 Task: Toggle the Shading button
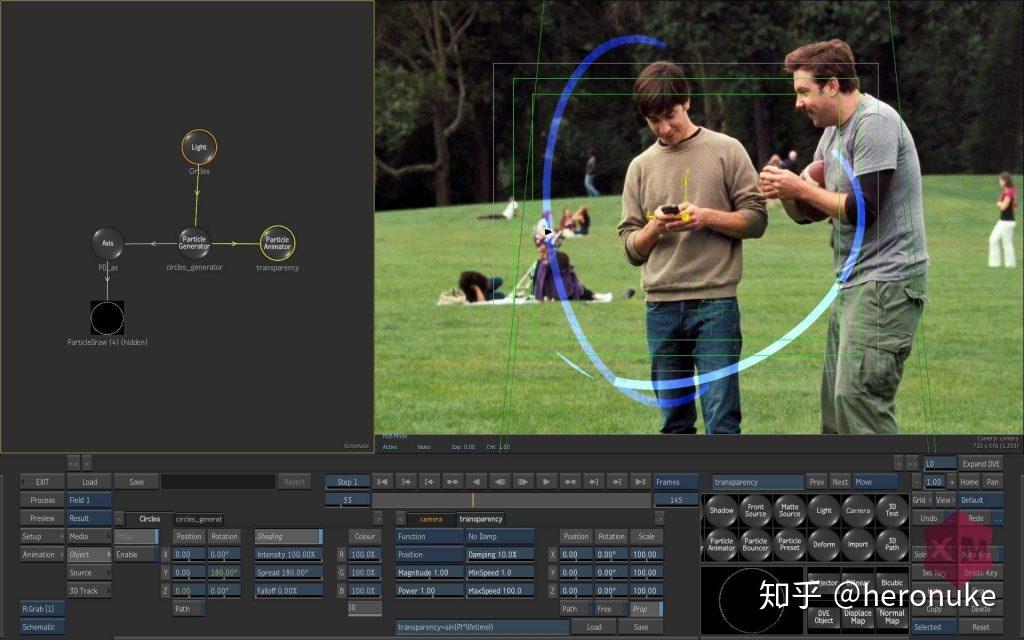point(288,536)
